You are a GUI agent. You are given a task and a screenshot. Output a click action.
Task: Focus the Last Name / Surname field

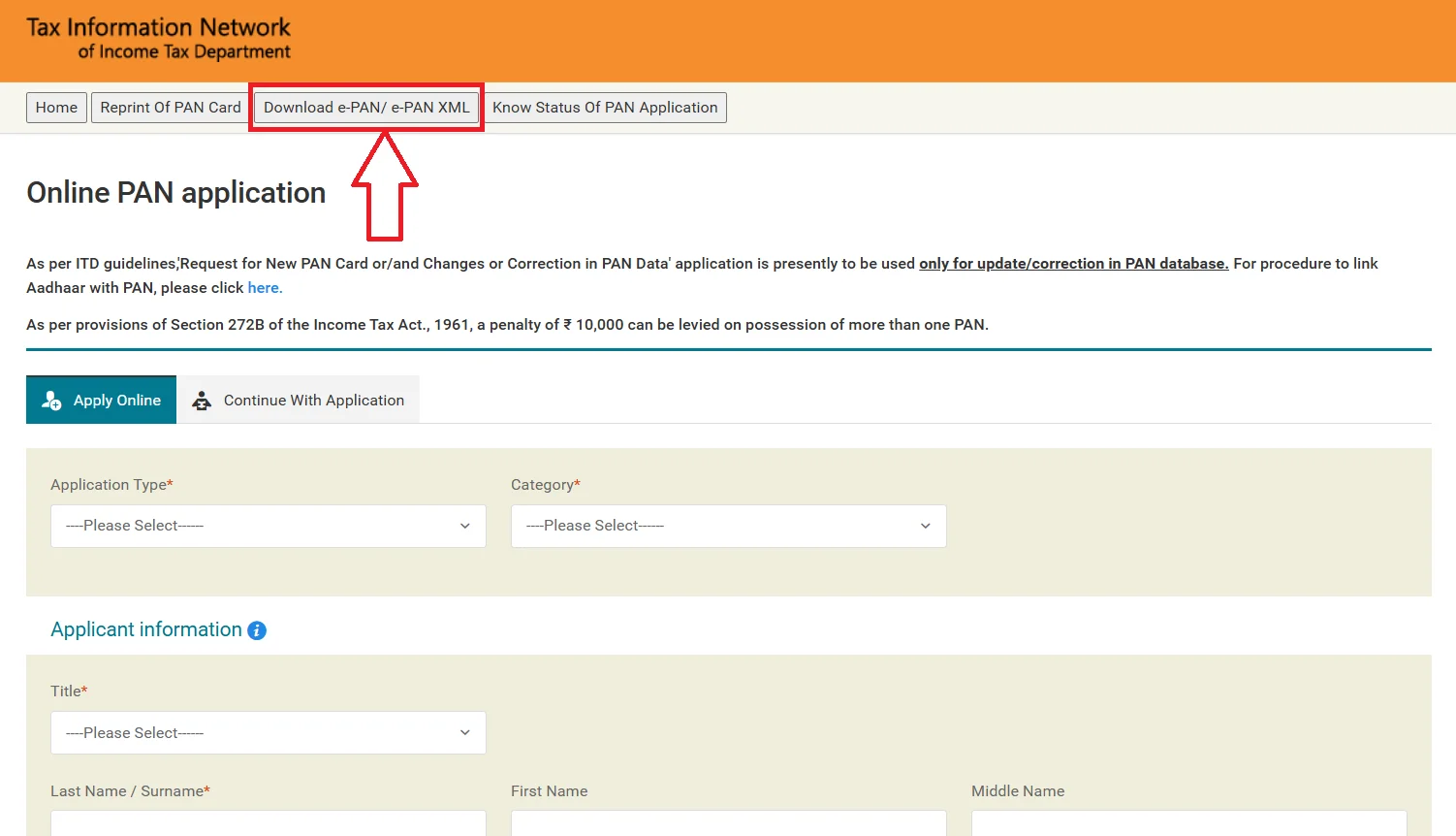click(x=269, y=824)
